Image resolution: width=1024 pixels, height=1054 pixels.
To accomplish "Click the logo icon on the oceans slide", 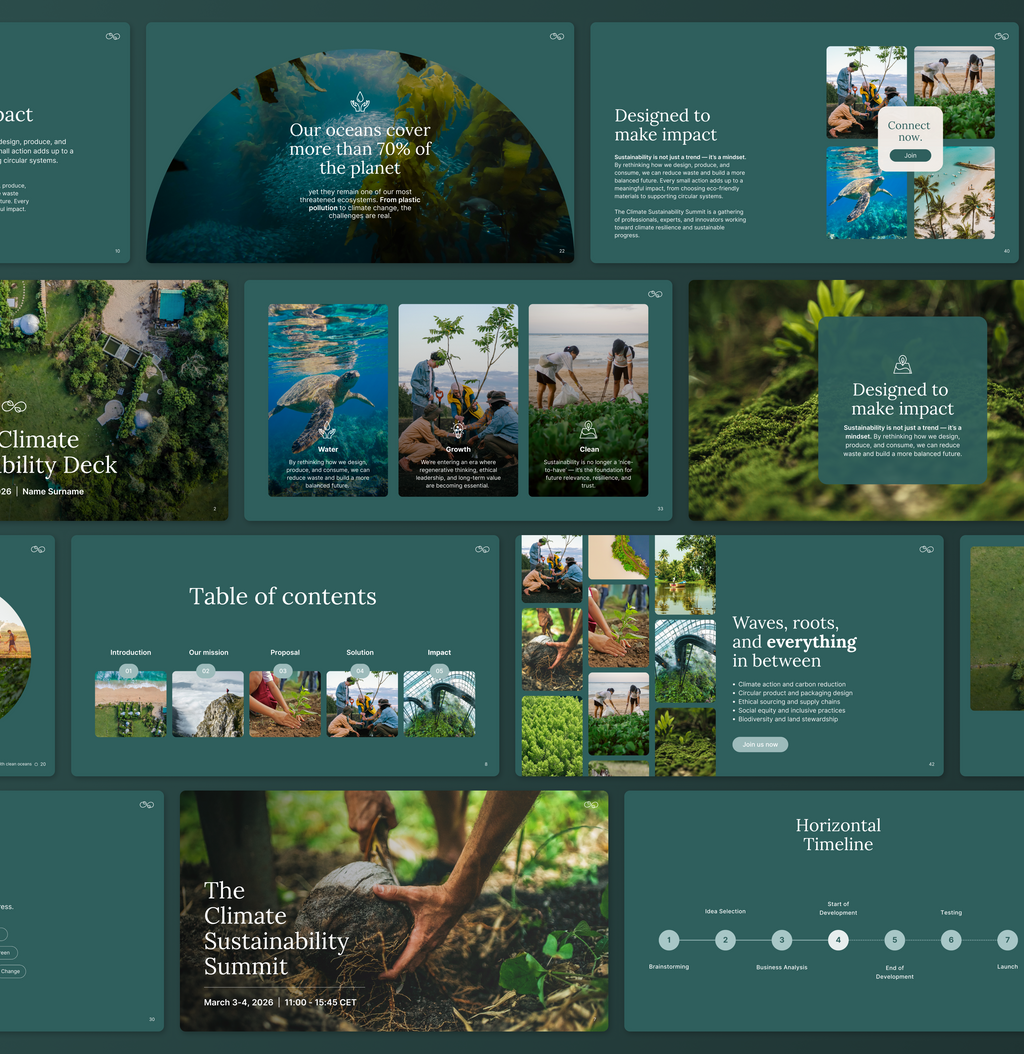I will click(557, 37).
